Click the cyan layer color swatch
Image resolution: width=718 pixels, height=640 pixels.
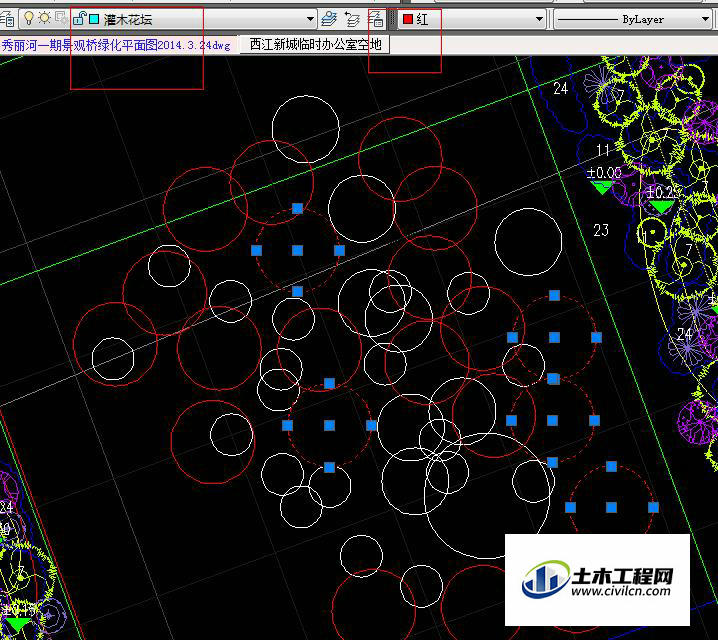coord(94,19)
